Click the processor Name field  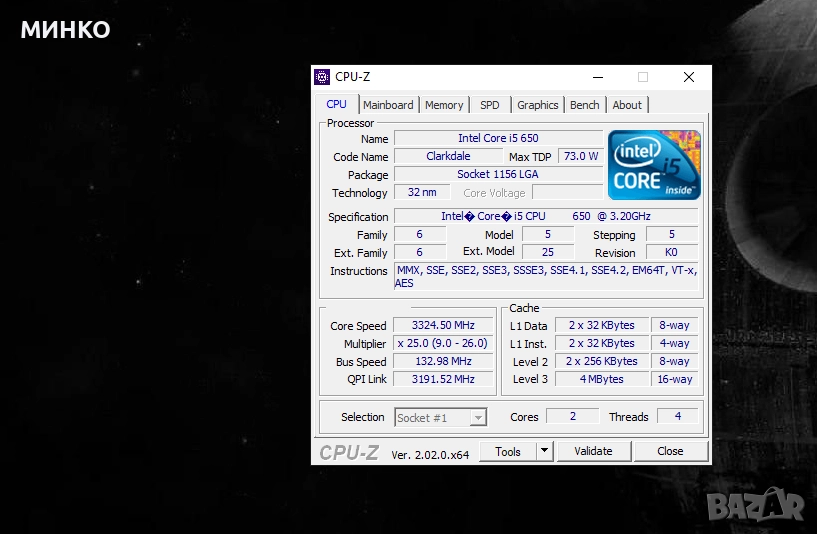(x=497, y=138)
